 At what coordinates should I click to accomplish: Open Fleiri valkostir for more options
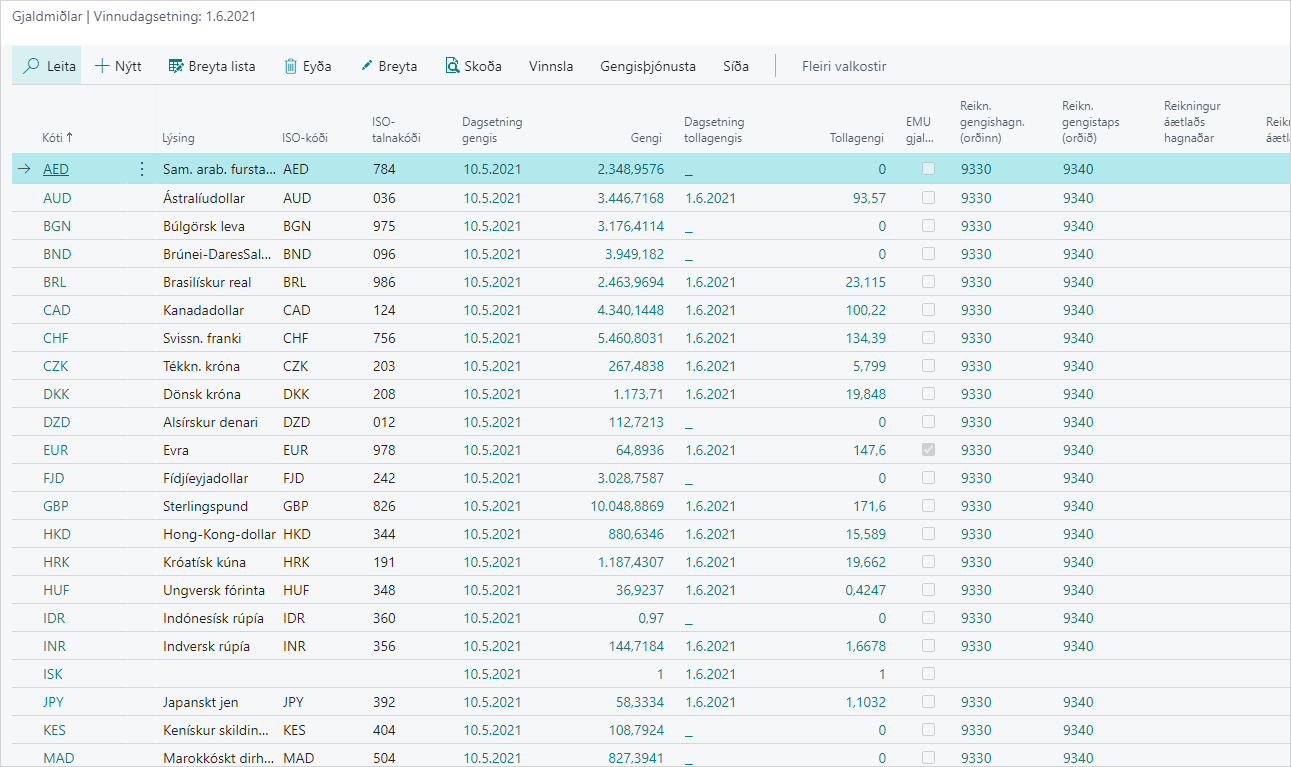click(x=843, y=66)
